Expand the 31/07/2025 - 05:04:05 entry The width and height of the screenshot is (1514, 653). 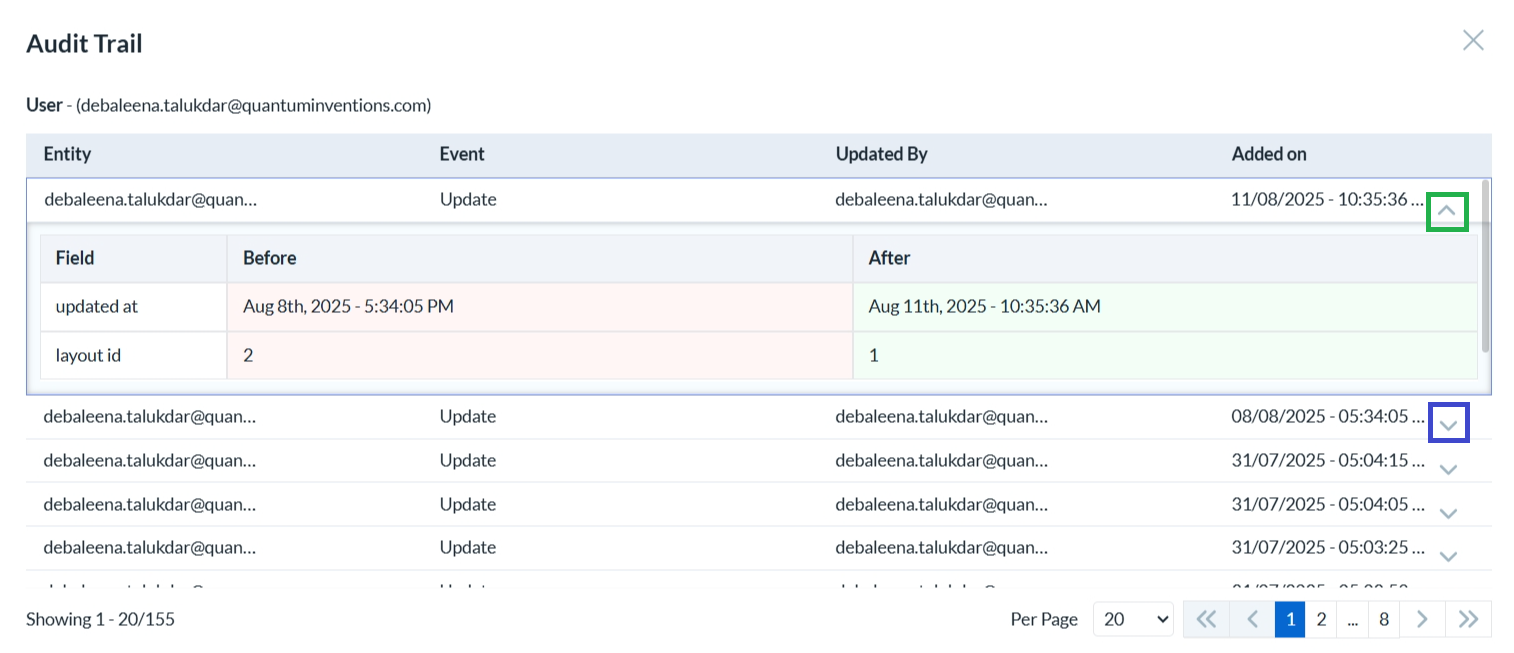pos(1447,511)
